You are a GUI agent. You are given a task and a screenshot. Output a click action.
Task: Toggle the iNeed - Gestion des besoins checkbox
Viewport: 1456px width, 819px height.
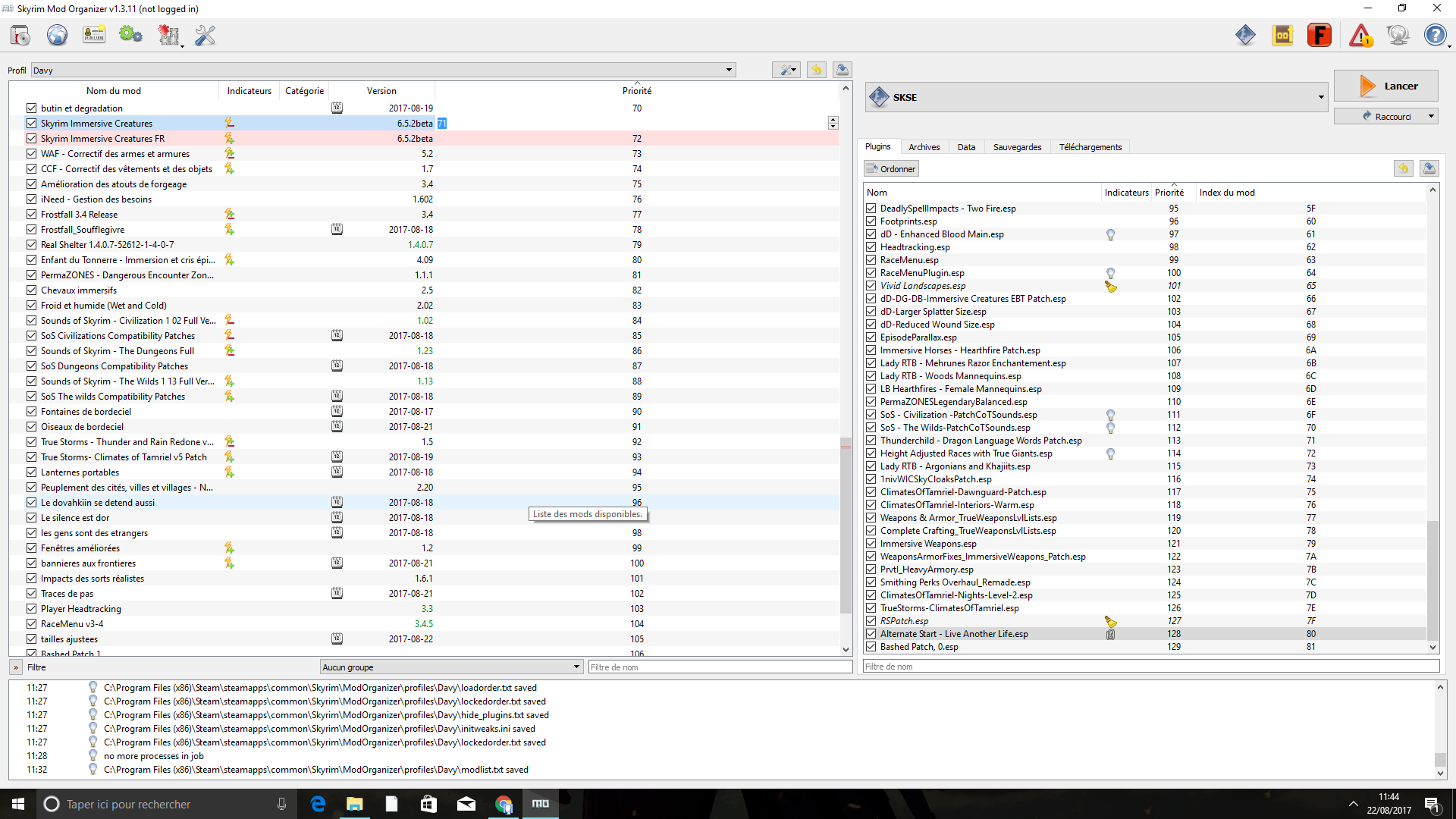point(31,199)
